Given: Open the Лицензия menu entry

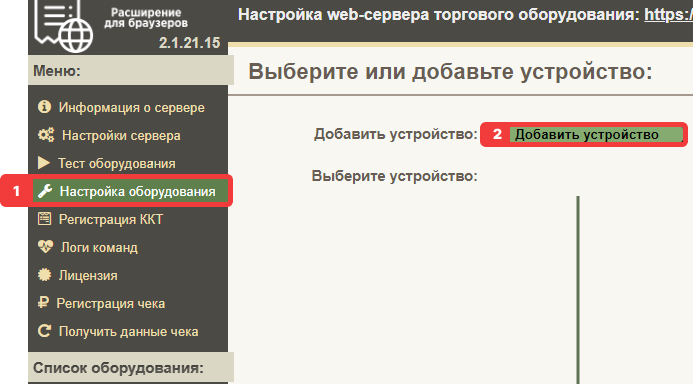Looking at the screenshot, I should pyautogui.click(x=88, y=275).
